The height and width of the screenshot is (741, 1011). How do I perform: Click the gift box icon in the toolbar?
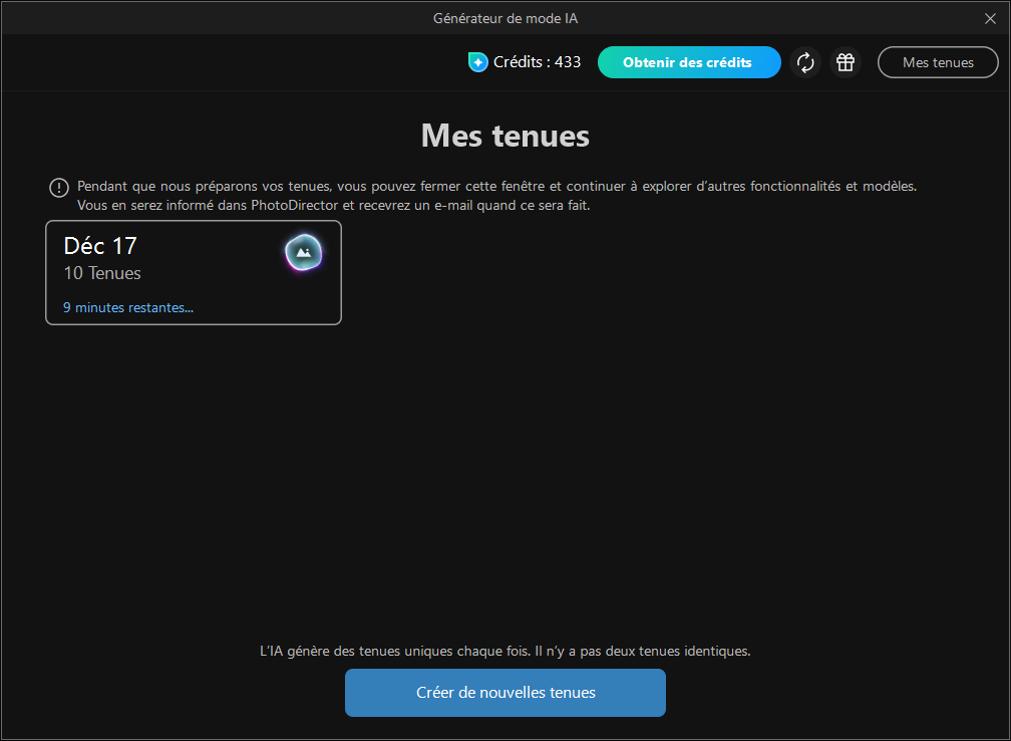845,62
